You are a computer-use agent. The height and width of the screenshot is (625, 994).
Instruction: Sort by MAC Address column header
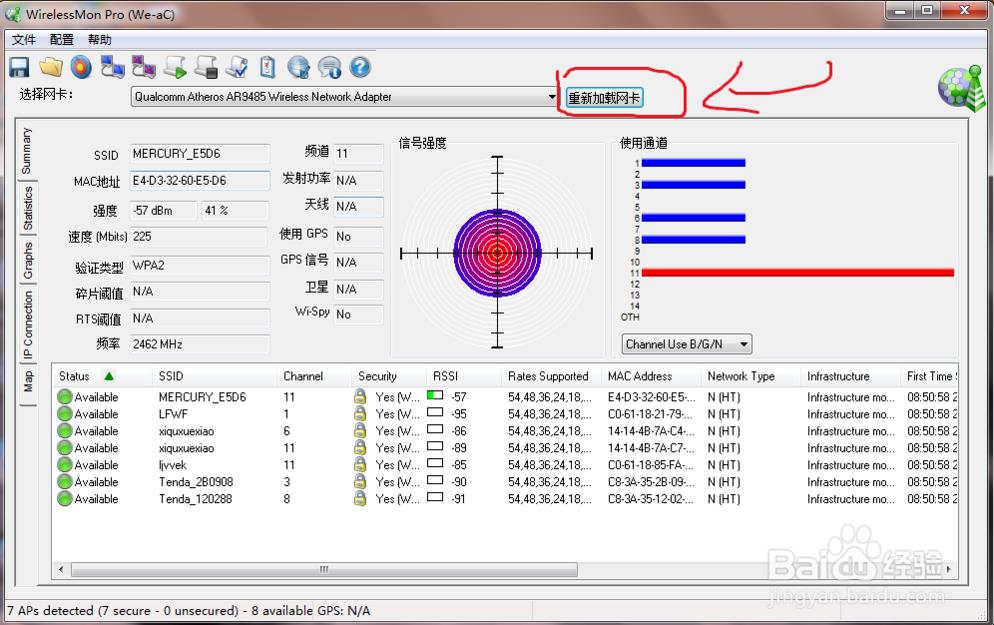tap(651, 376)
